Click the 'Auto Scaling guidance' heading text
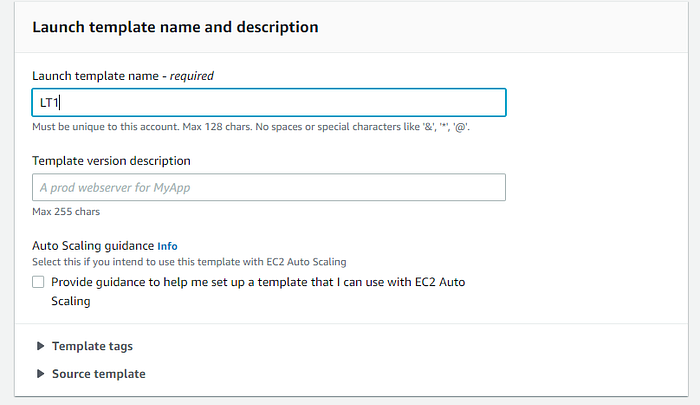 93,245
